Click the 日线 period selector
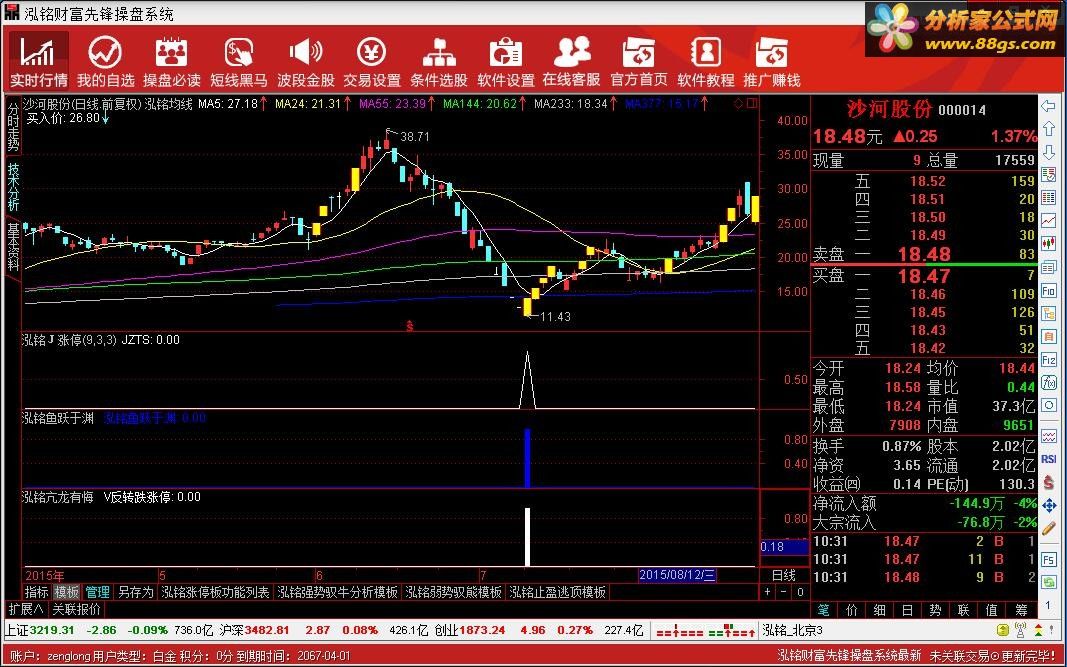This screenshot has width=1067, height=667. click(784, 575)
